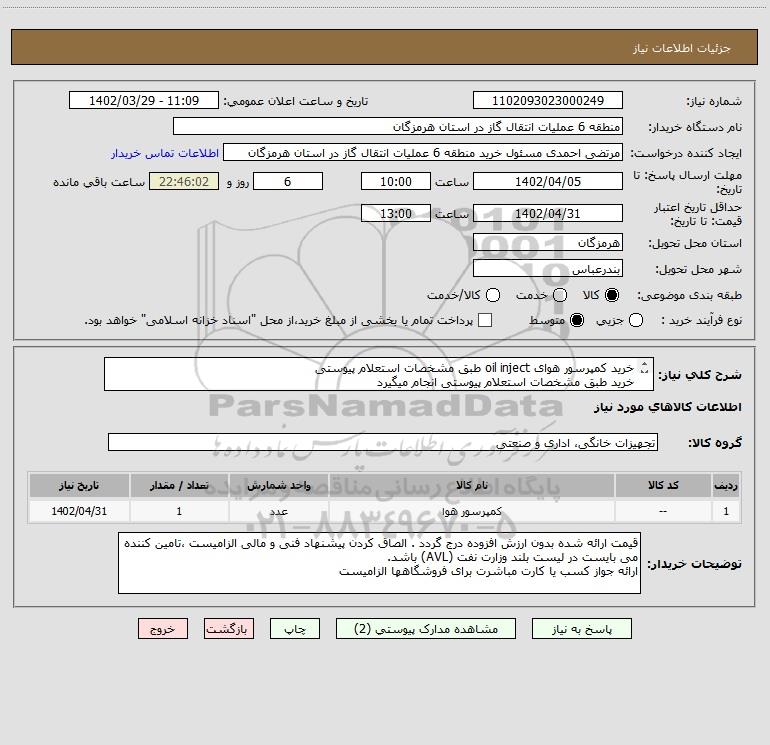Click the item code cell showing --
The image size is (770, 745).
click(663, 511)
